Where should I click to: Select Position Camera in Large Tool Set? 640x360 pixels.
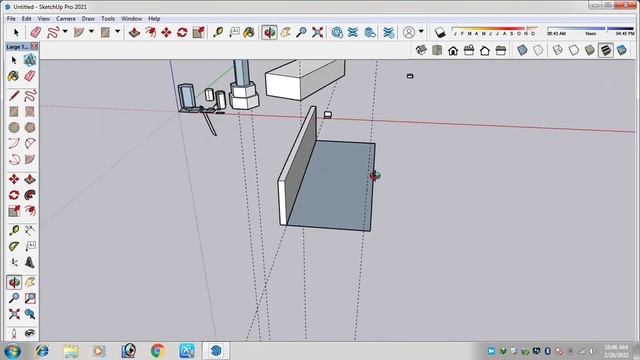[x=14, y=333]
